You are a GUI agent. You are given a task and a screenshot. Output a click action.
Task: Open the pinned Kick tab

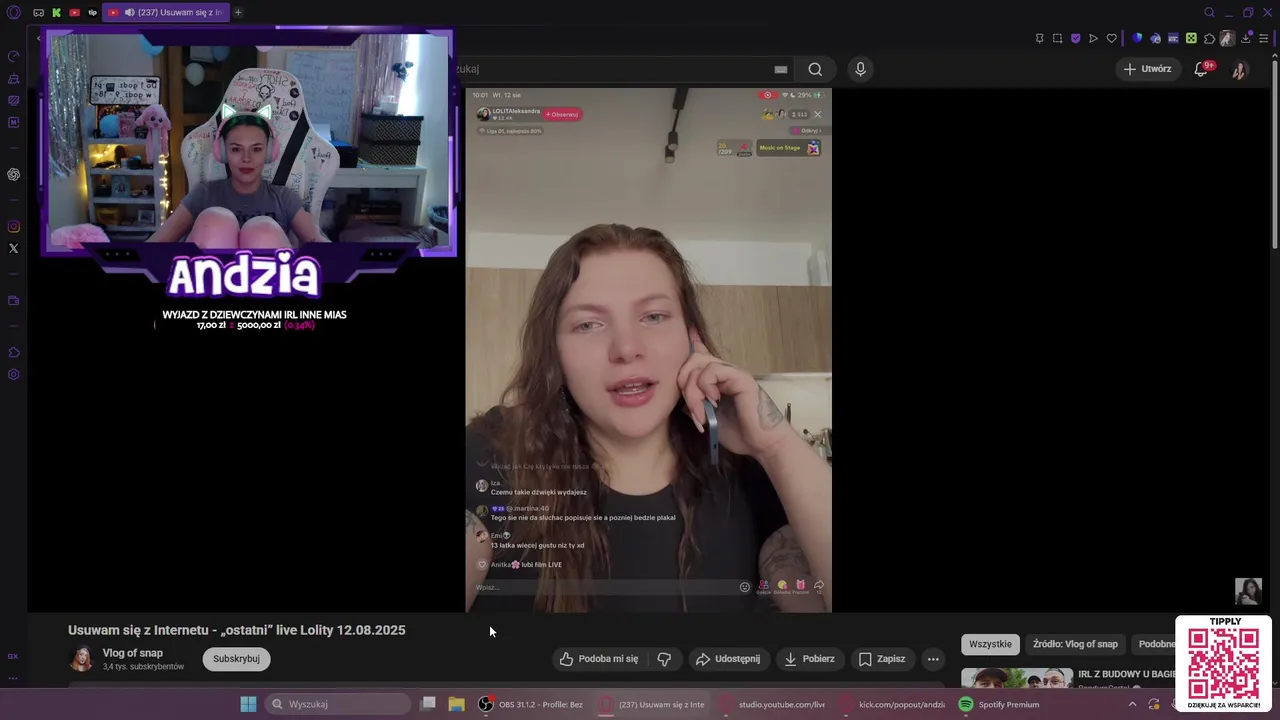(56, 13)
